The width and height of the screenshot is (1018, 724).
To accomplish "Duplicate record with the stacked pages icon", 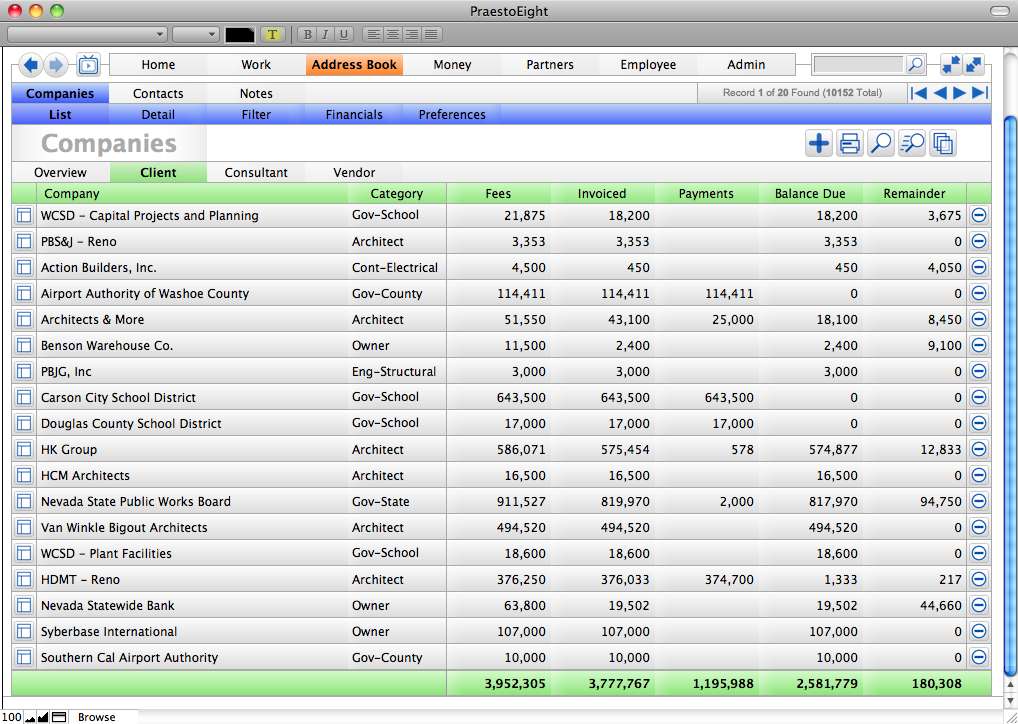I will click(943, 143).
